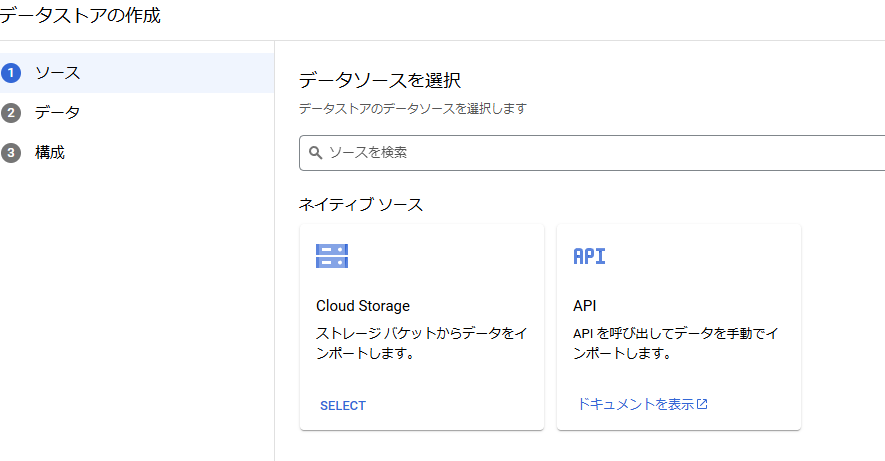The height and width of the screenshot is (461, 885).
Task: Click the API card description text
Action: pyautogui.click(x=676, y=344)
